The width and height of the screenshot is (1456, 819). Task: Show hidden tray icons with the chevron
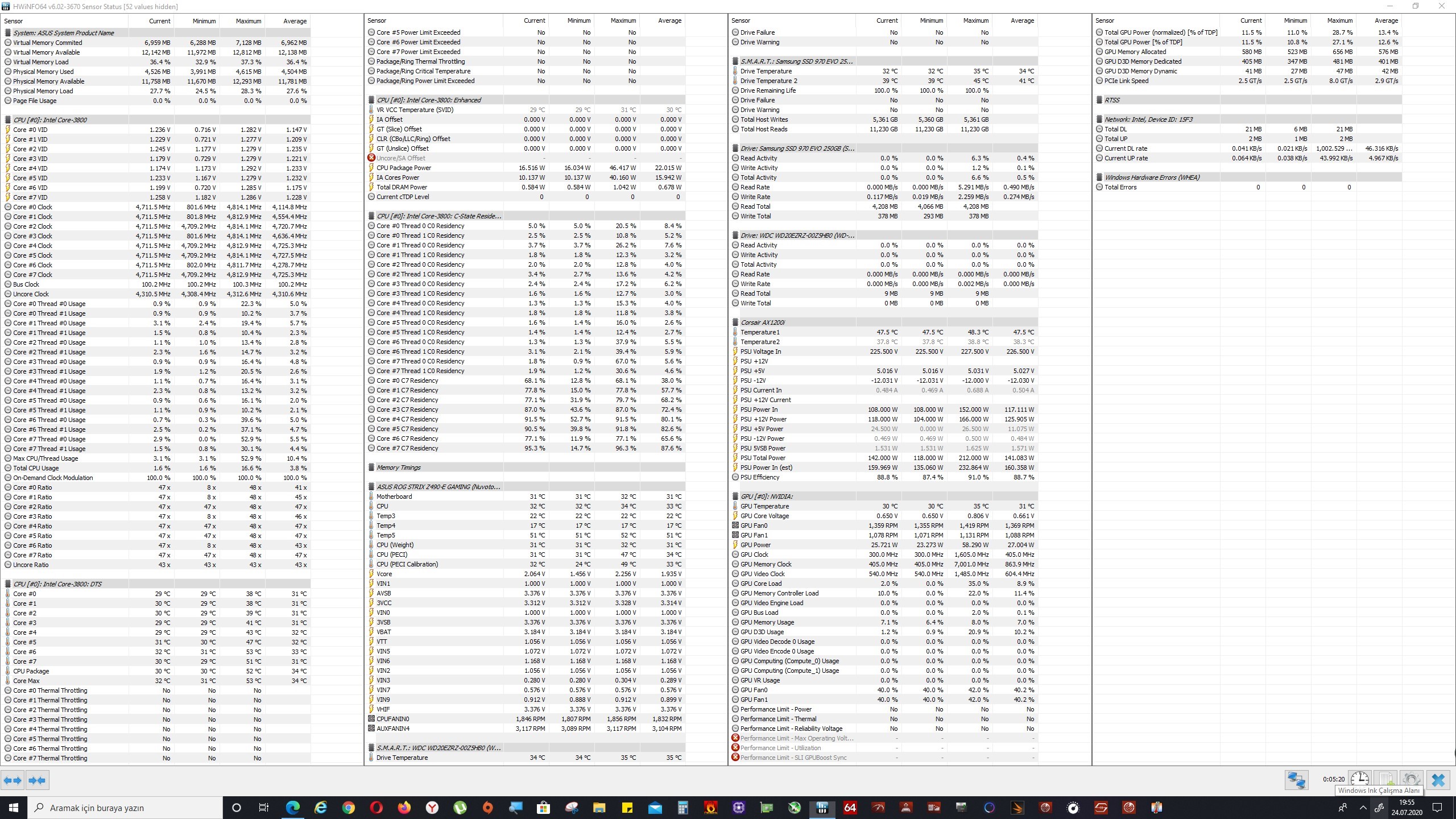pyautogui.click(x=1363, y=808)
